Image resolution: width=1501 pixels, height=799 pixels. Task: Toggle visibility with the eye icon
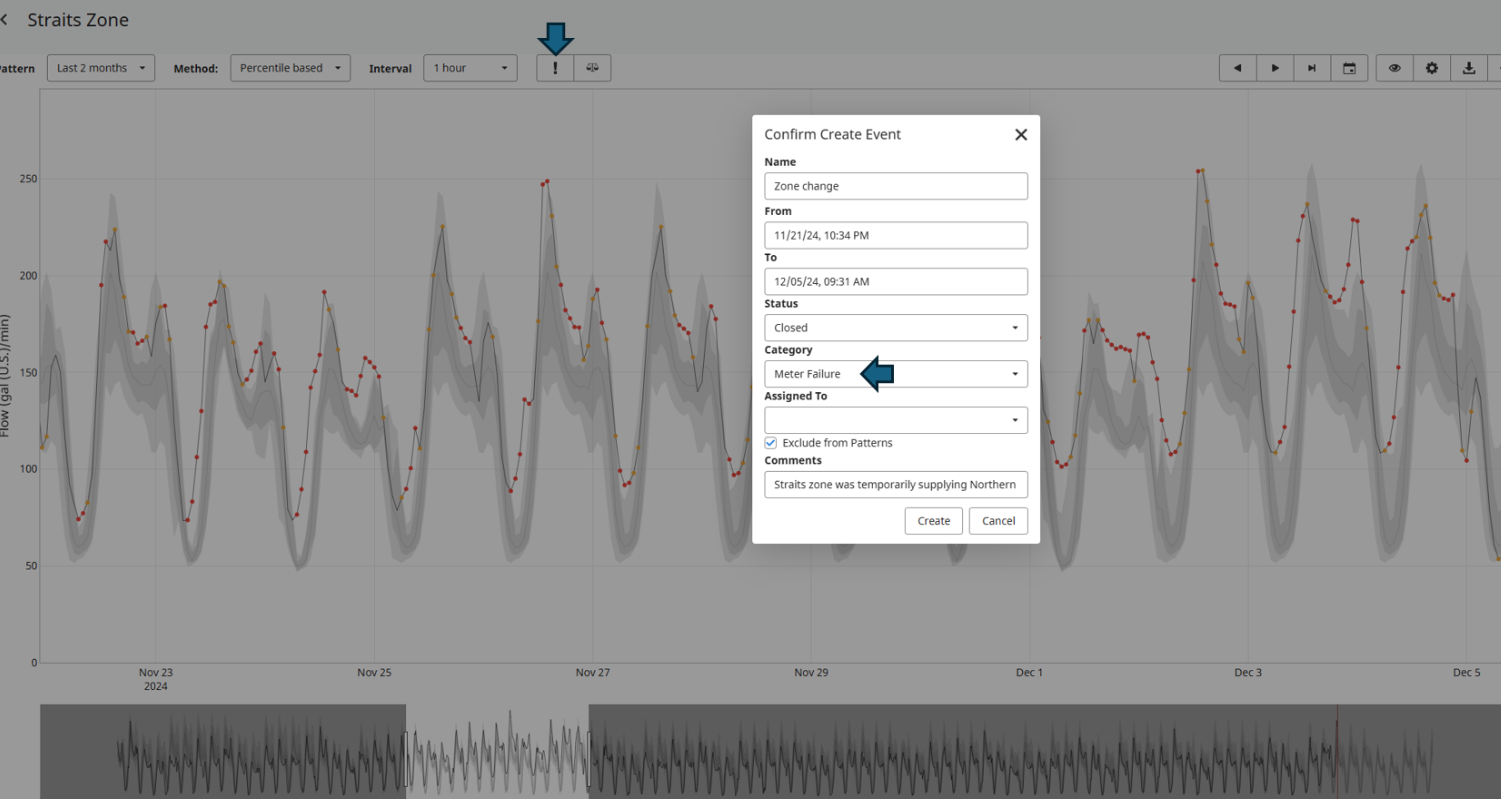pyautogui.click(x=1394, y=68)
